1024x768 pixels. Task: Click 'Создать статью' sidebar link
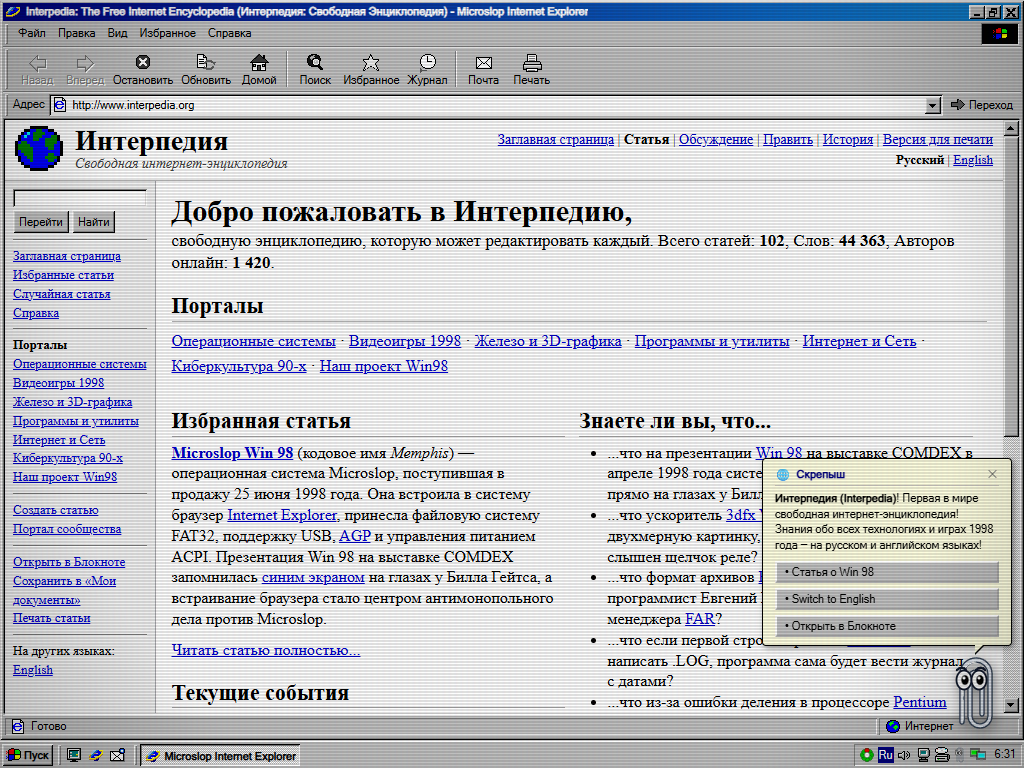[x=56, y=510]
